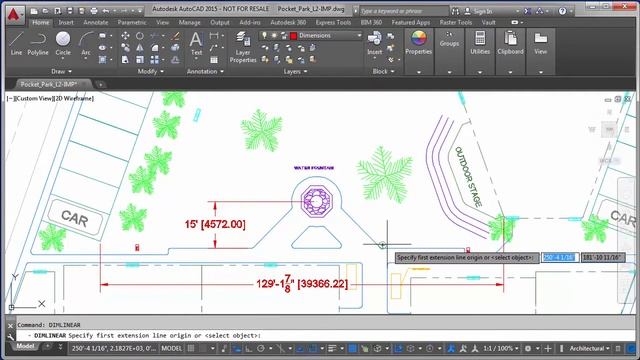
Task: Select the Line draw tool
Action: [16, 43]
